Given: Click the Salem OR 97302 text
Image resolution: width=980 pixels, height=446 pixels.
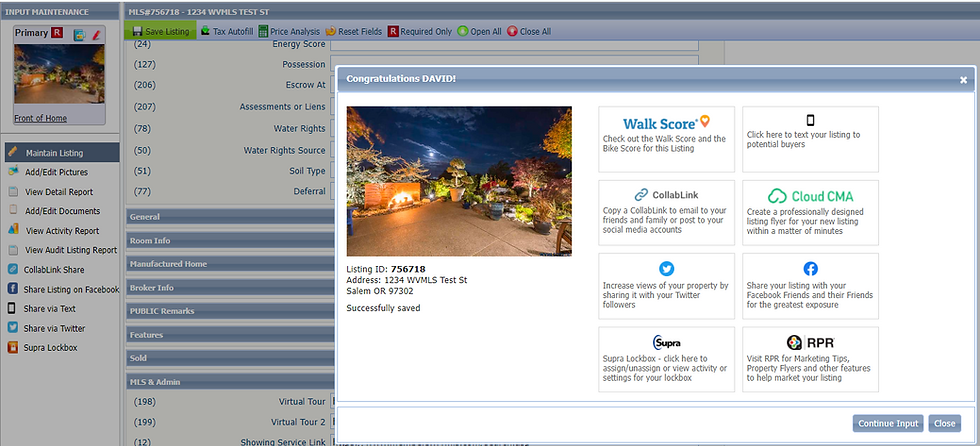Looking at the screenshot, I should pos(380,290).
